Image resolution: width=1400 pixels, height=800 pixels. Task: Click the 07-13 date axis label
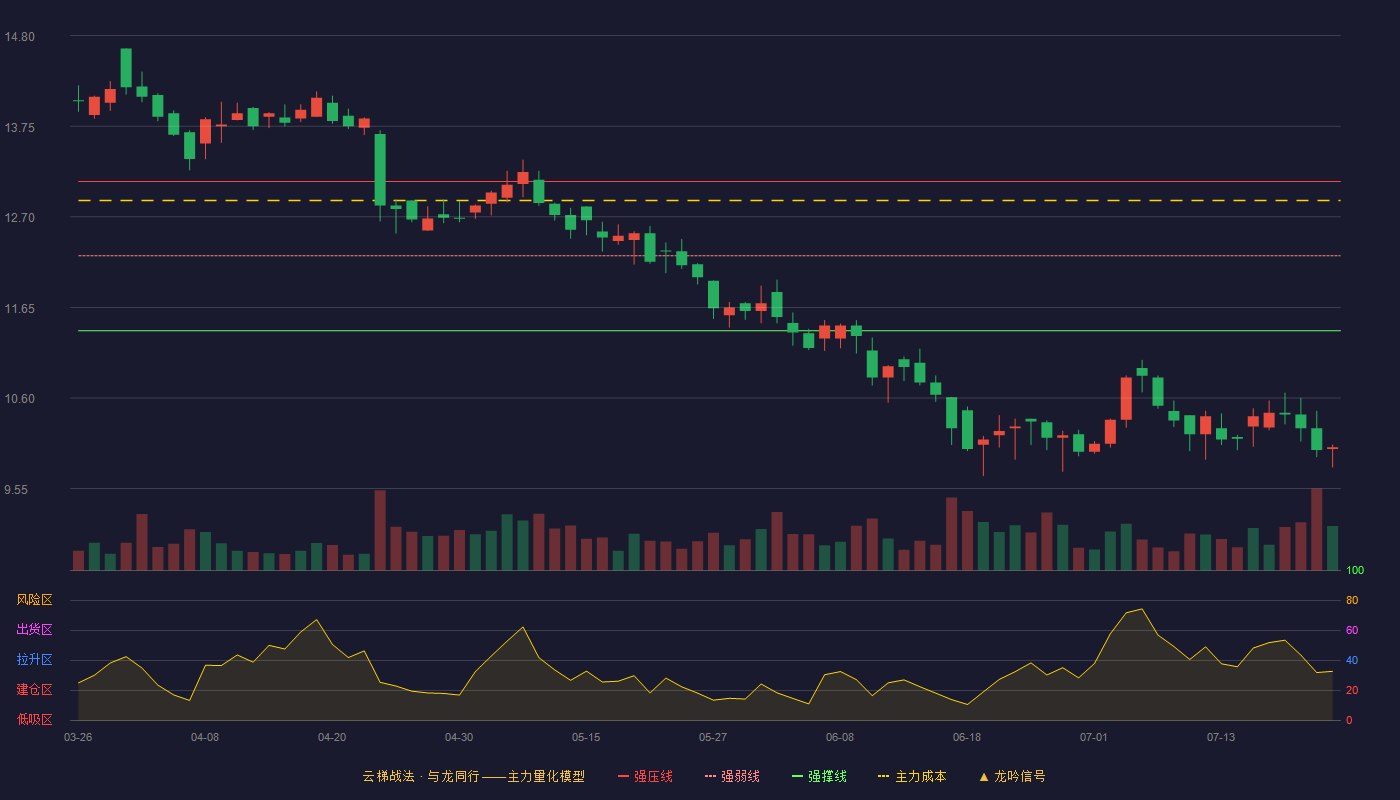[1221, 737]
